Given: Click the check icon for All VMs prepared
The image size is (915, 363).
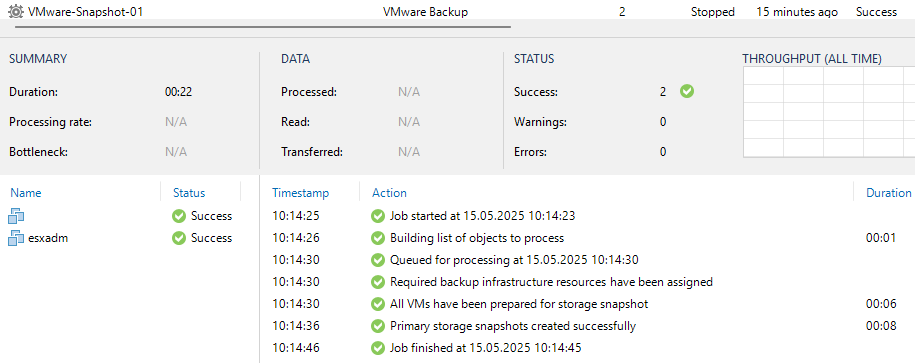Looking at the screenshot, I should [x=378, y=304].
